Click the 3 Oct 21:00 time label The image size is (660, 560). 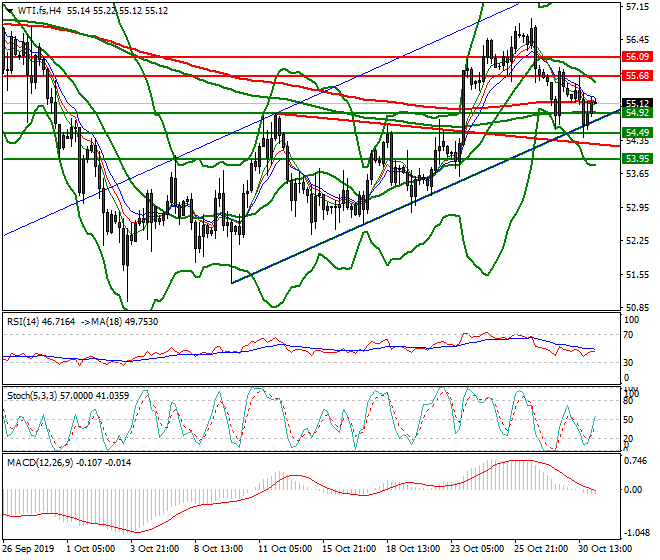pyautogui.click(x=155, y=549)
